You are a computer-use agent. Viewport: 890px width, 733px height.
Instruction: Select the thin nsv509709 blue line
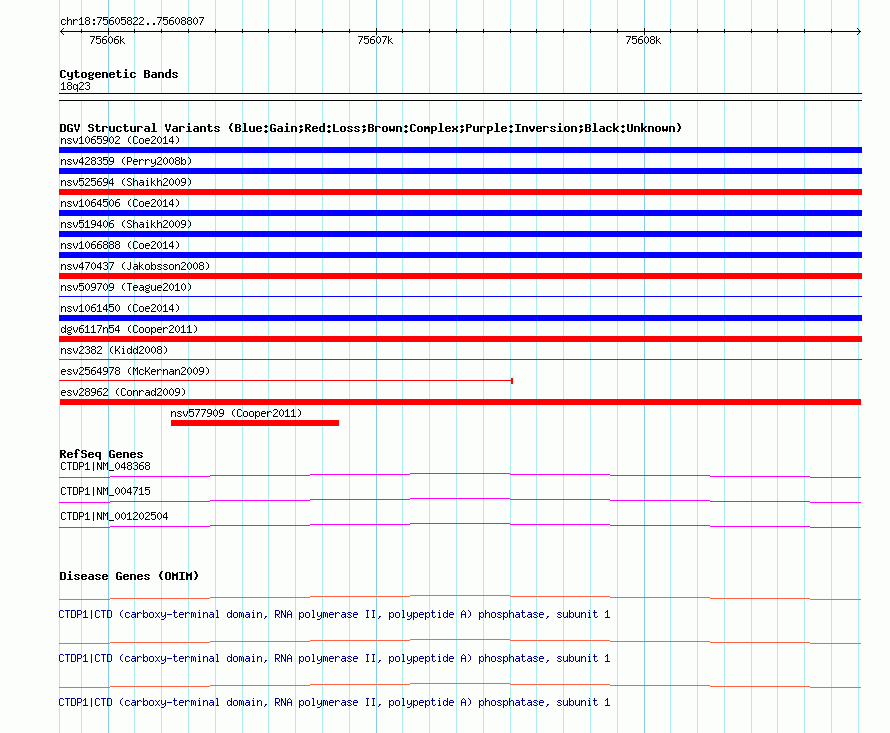[460, 296]
